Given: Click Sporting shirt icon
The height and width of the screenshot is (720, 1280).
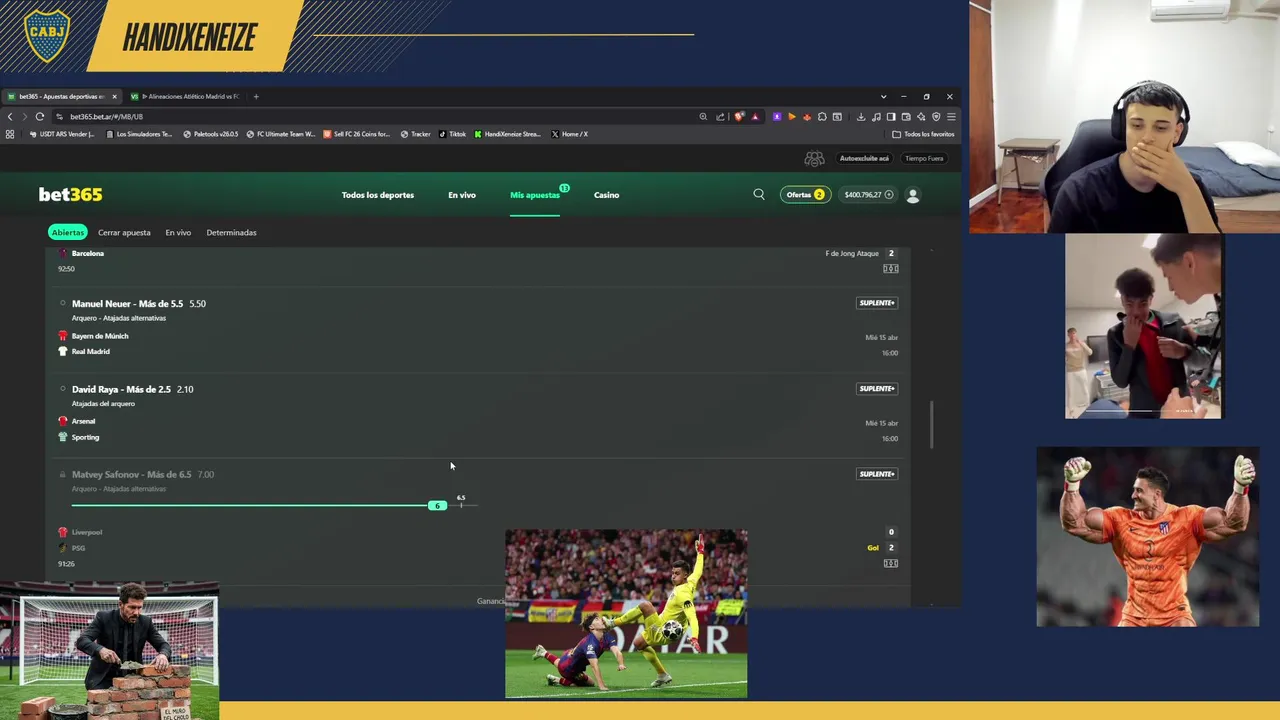Looking at the screenshot, I should [62, 437].
